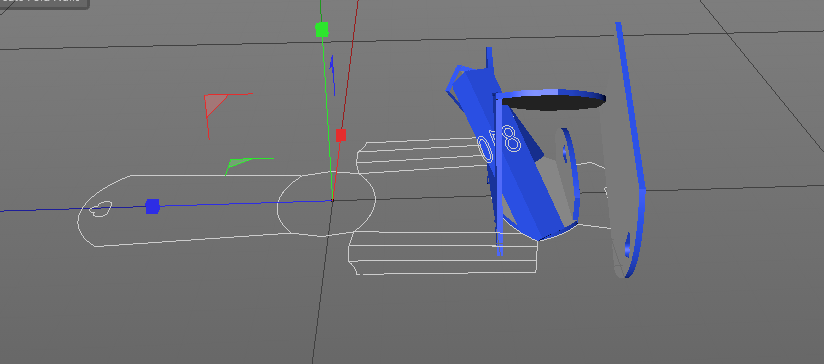The width and height of the screenshot is (824, 364).
Task: Click the green triangular plane handle
Action: pos(239,162)
